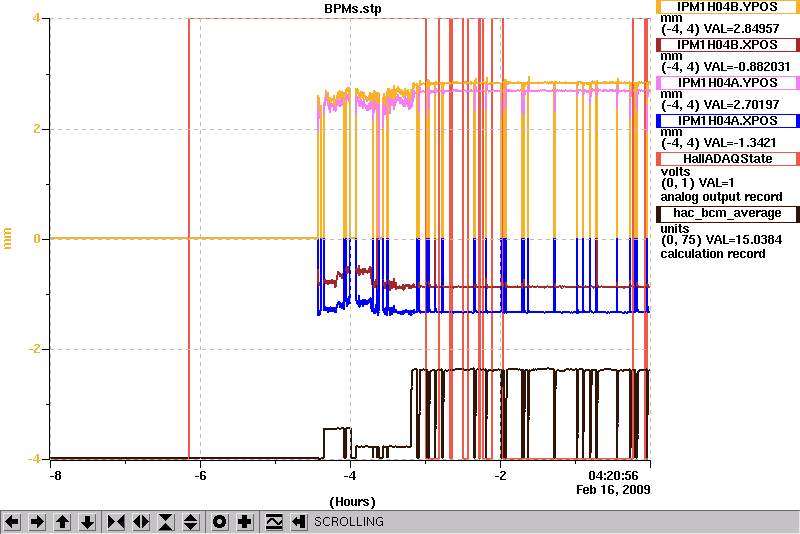Click the VAL=2.70197 readout
The image size is (800, 534).
pos(741,105)
